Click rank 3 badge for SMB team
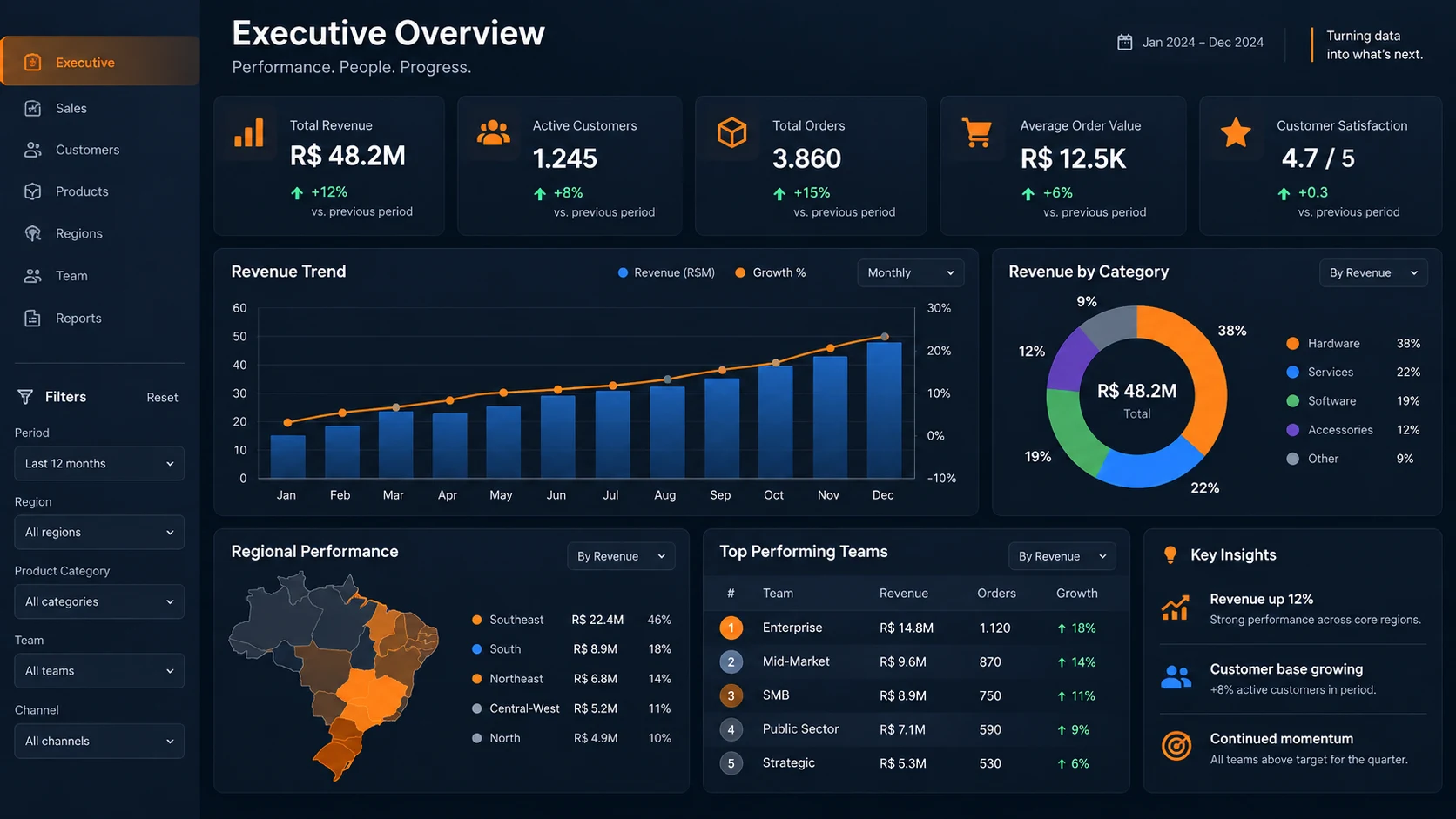Screen dimensions: 1456x819 click(731, 695)
